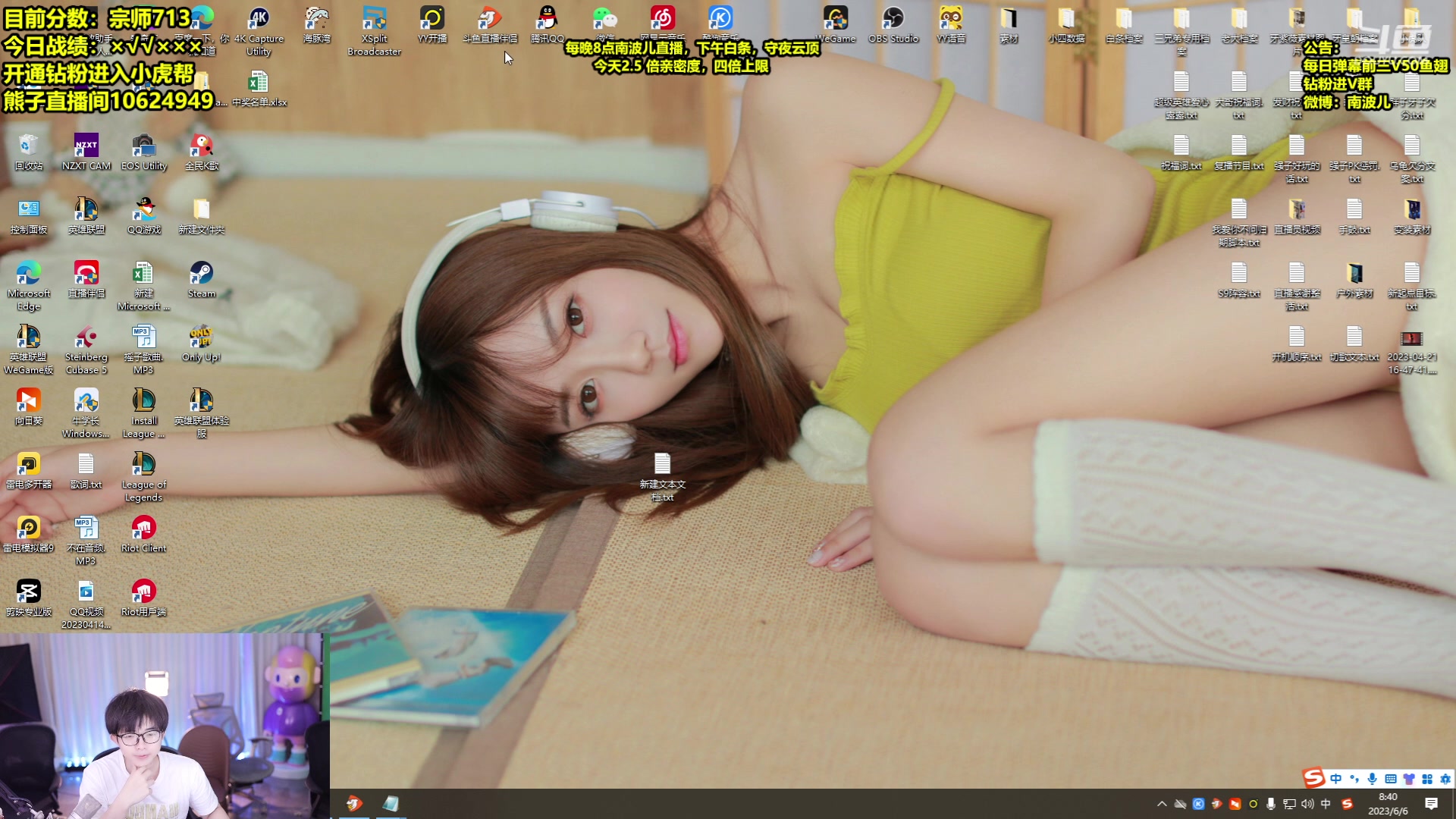Open the volume control in the tray
Viewport: 1456px width, 819px height.
coord(1307,804)
